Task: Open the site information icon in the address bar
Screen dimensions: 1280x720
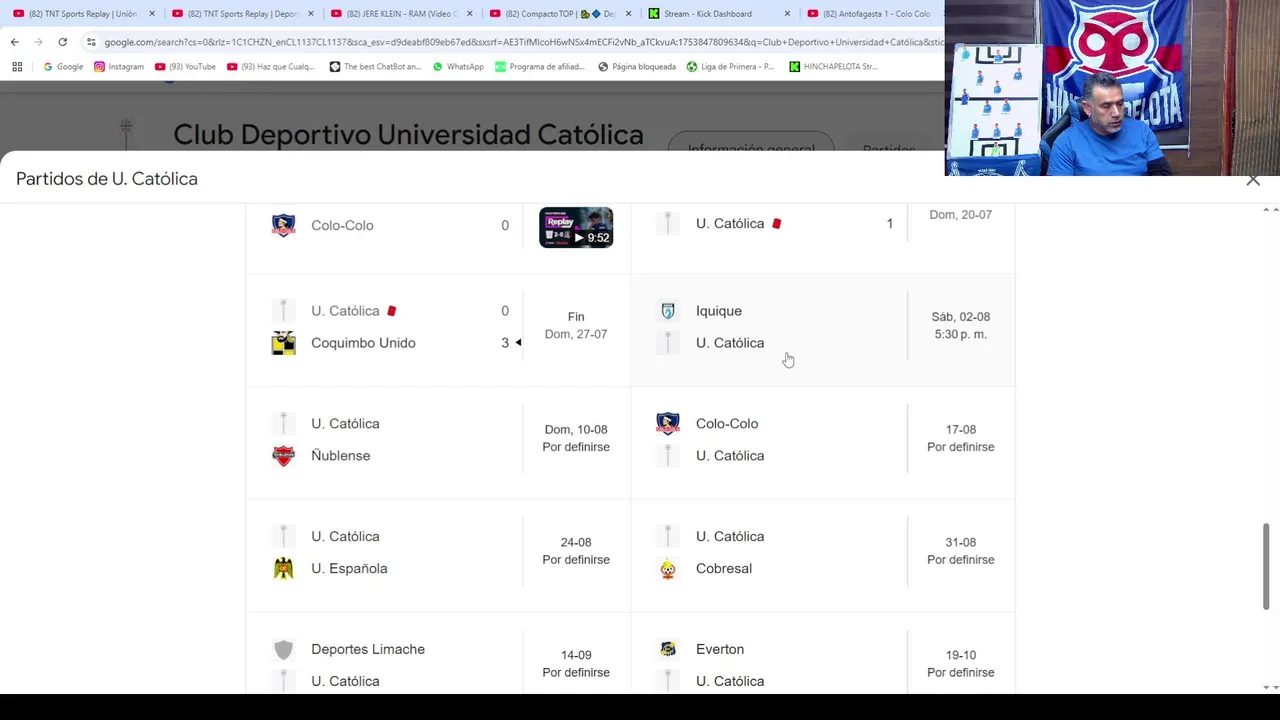Action: click(x=91, y=42)
